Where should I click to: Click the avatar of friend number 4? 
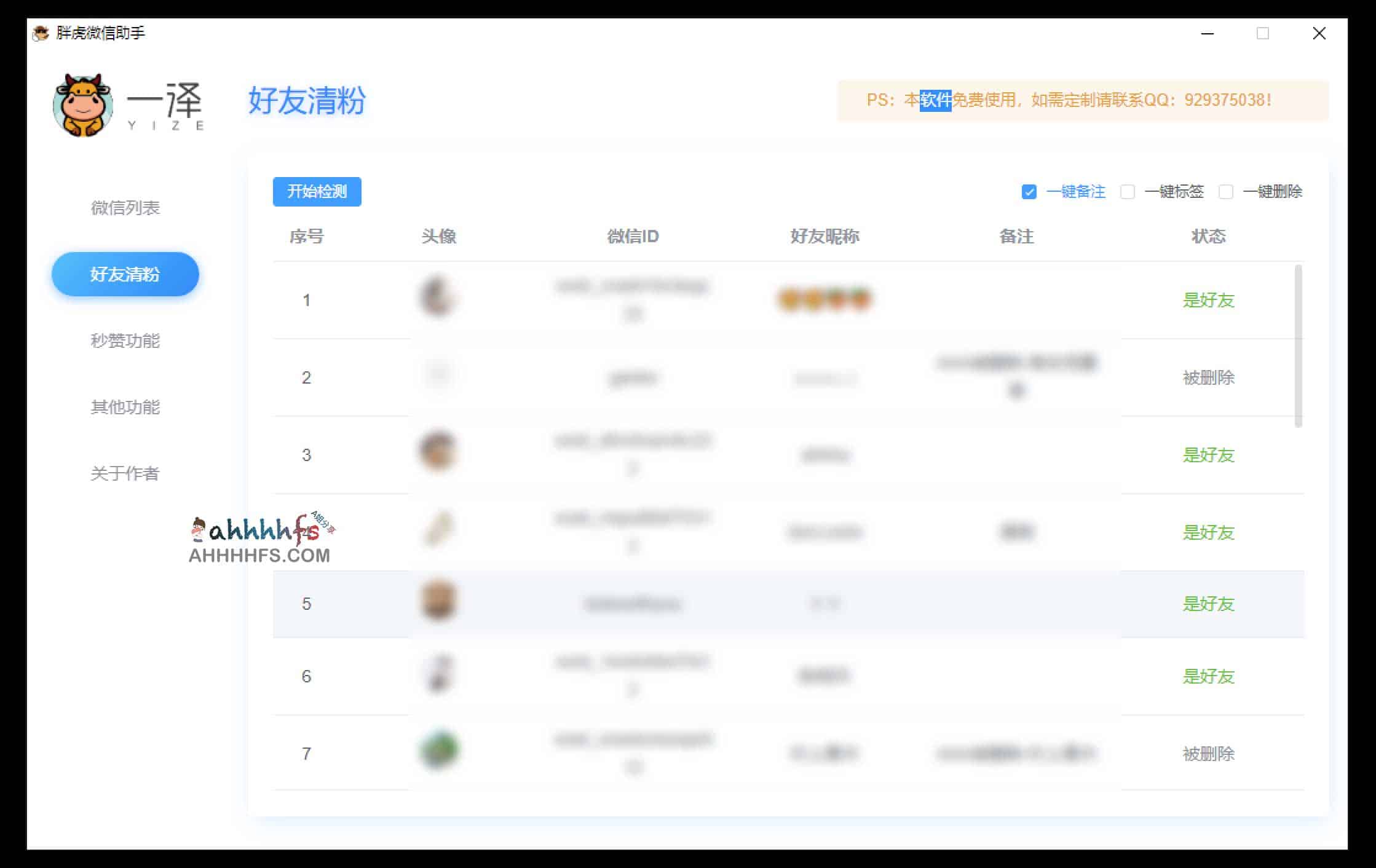(x=438, y=529)
